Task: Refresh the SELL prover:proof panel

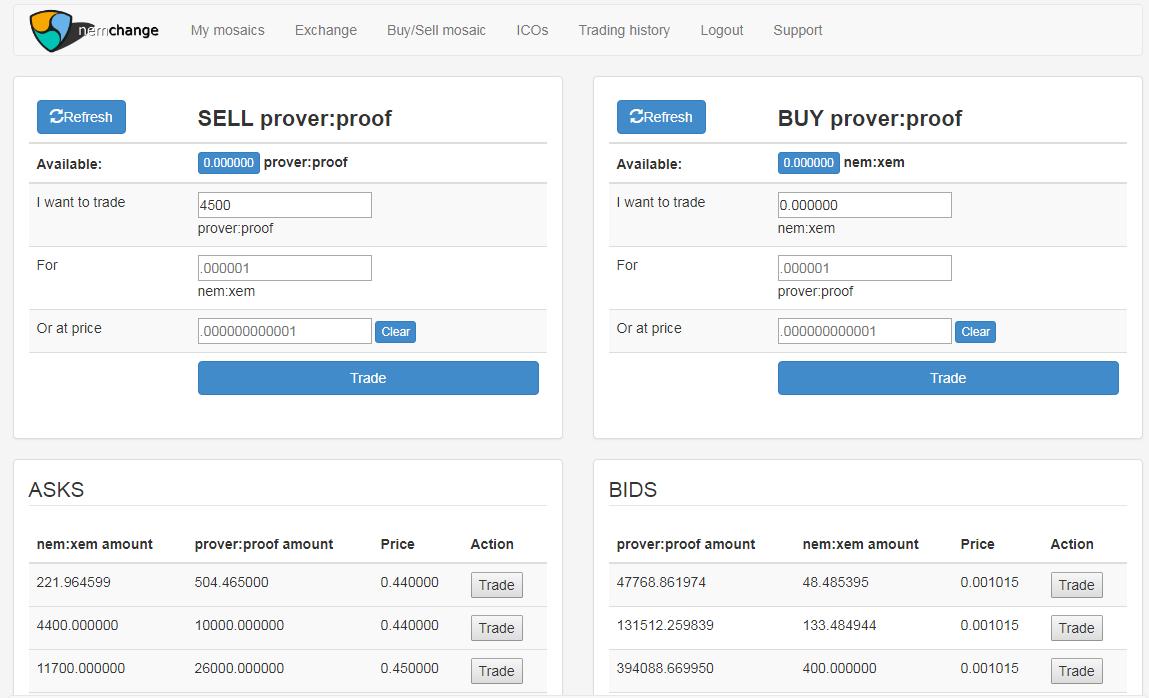Action: coord(81,116)
